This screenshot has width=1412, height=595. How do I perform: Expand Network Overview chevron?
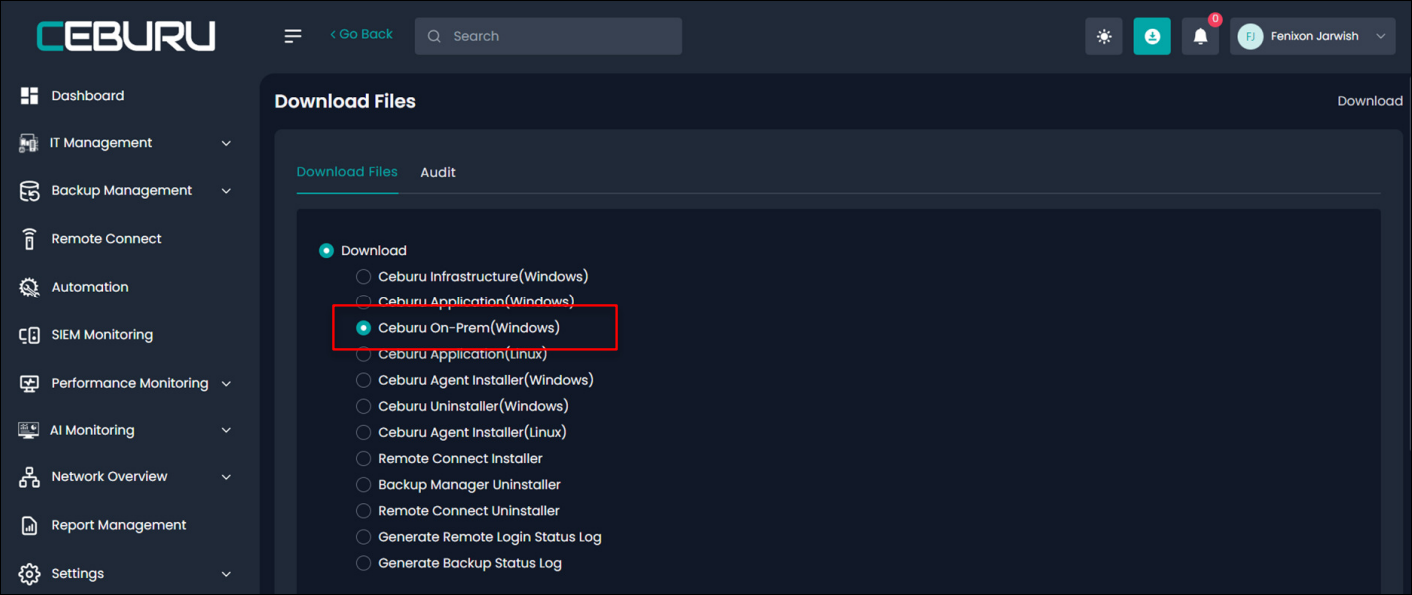tap(226, 477)
